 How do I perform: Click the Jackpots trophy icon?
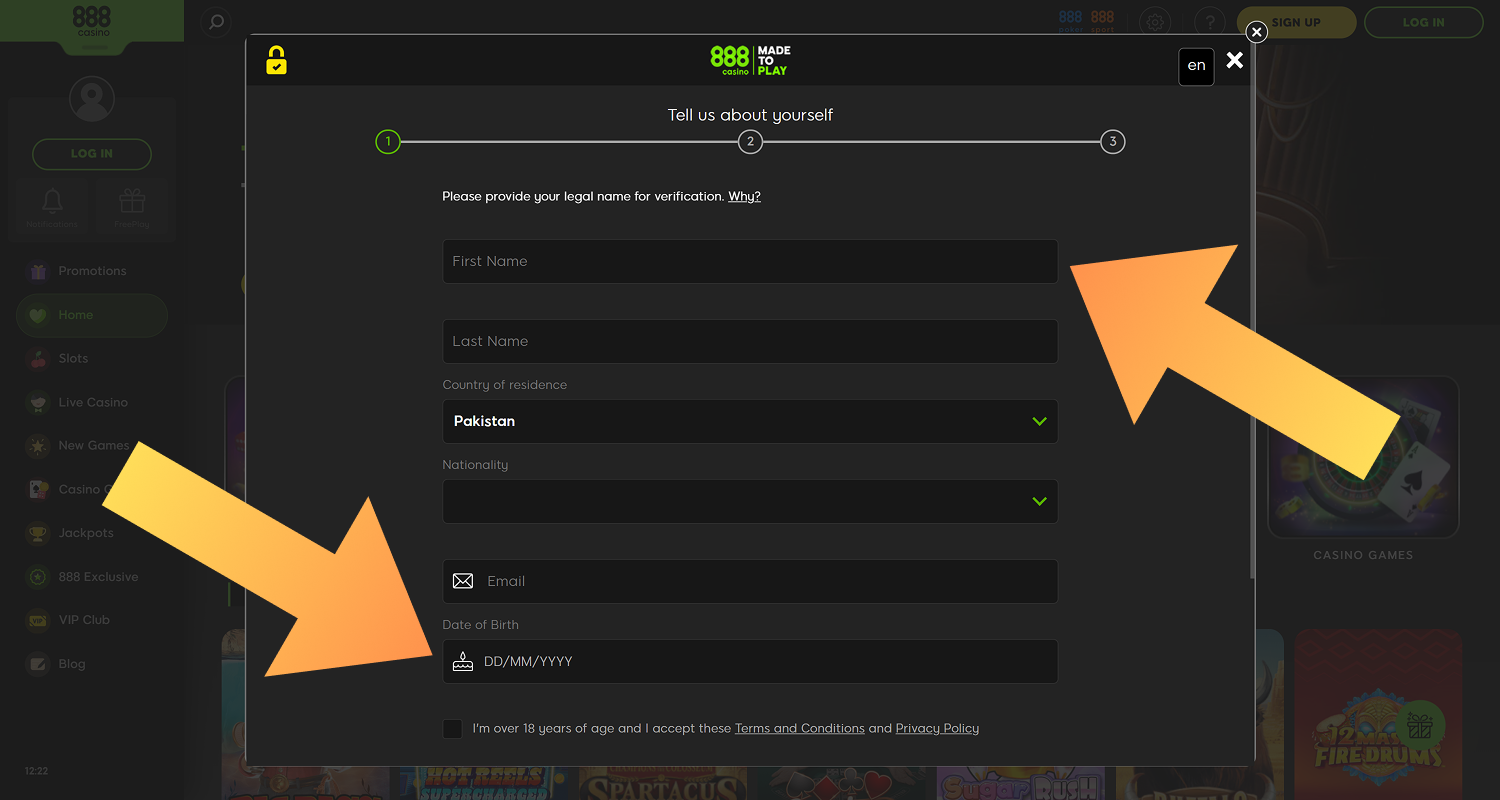pos(37,533)
